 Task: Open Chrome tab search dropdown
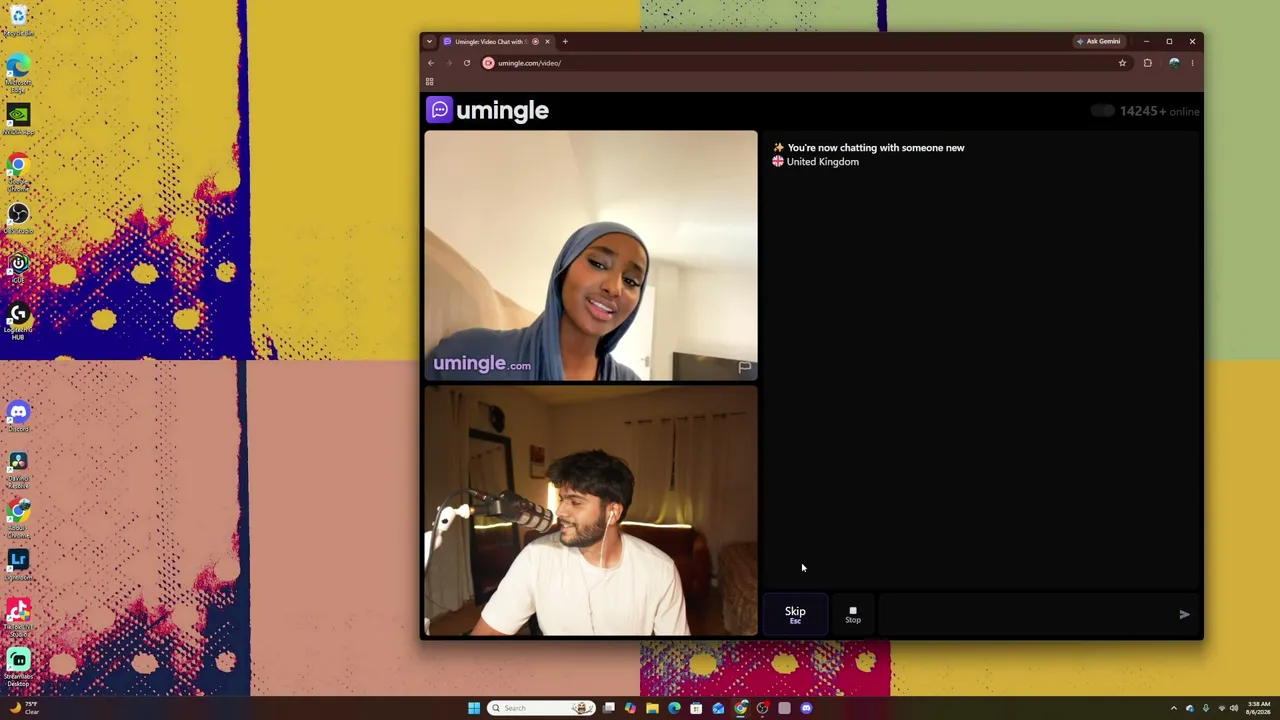click(430, 42)
